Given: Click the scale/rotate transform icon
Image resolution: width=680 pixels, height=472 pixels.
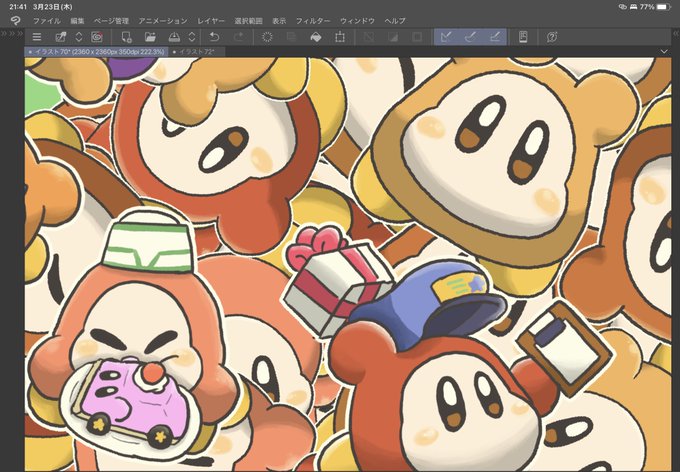Looking at the screenshot, I should click(x=340, y=37).
